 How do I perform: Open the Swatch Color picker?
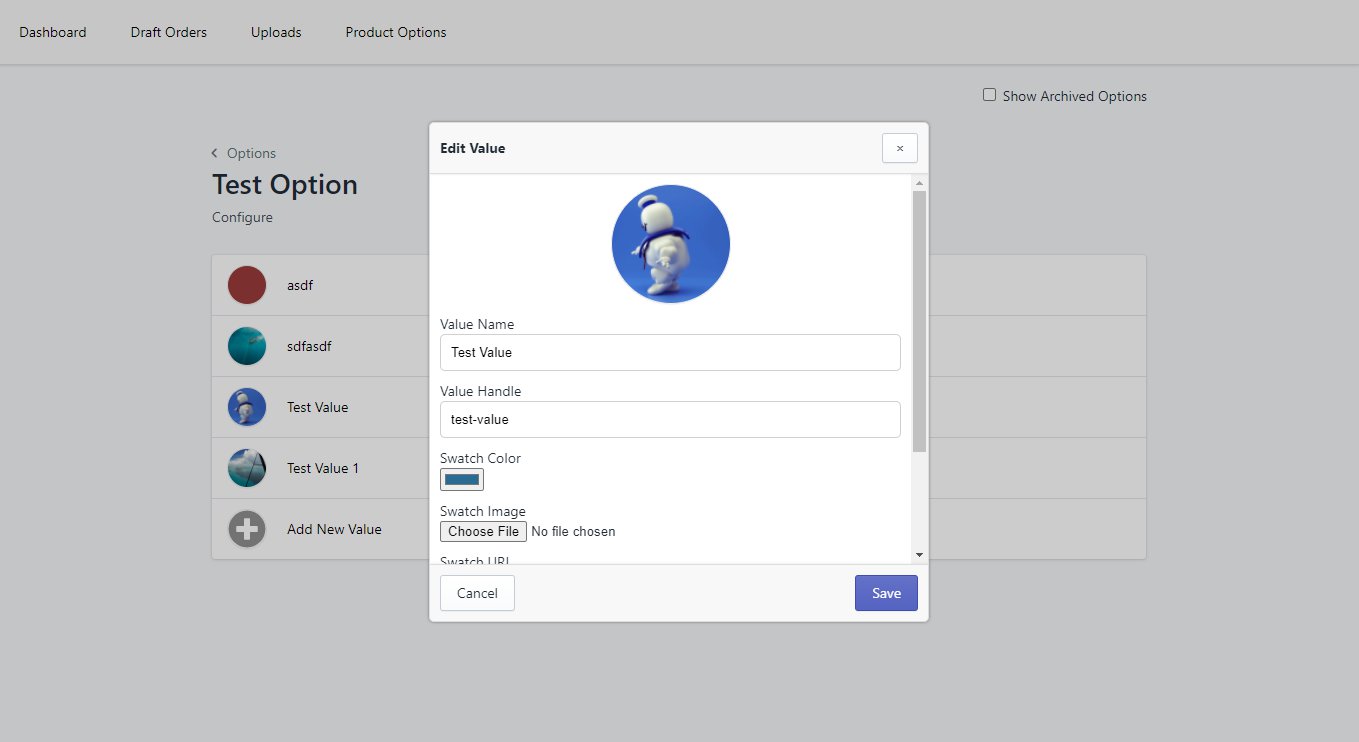[462, 480]
